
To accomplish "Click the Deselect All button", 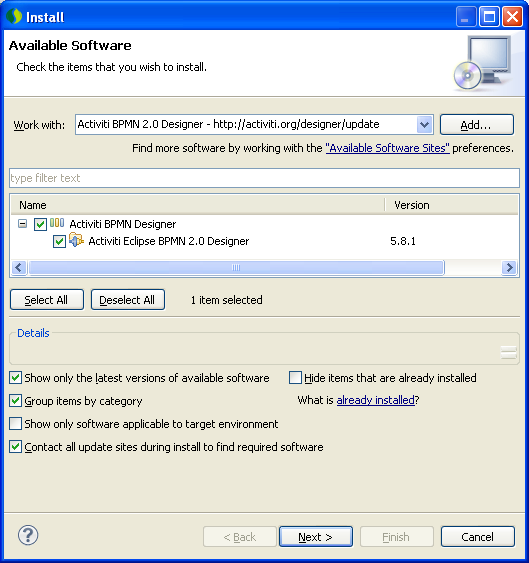I will pos(128,299).
